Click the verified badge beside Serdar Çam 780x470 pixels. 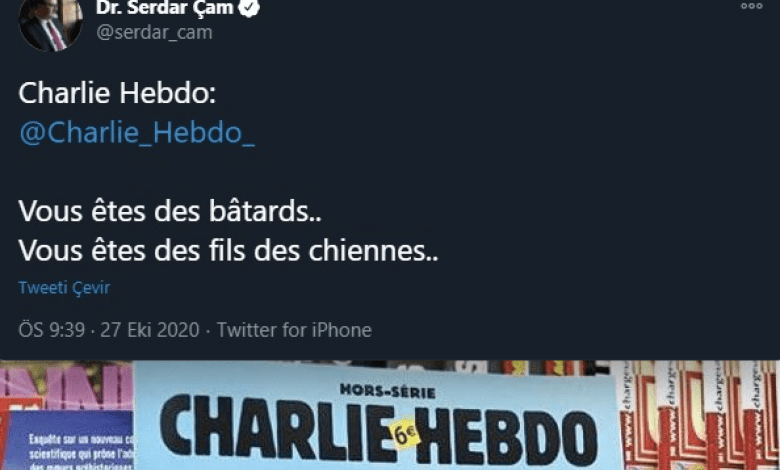tap(249, 7)
